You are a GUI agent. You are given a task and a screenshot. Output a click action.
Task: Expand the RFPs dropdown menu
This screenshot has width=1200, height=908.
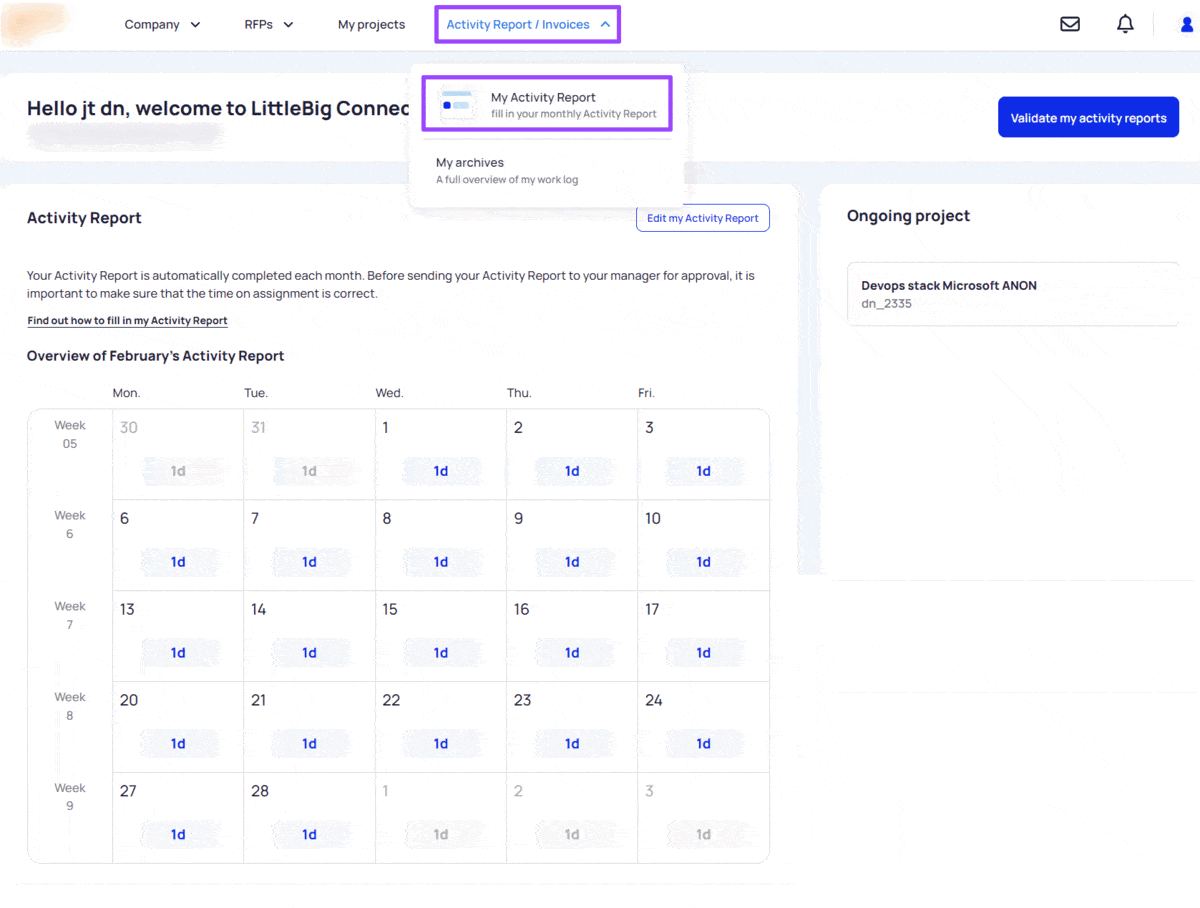pyautogui.click(x=269, y=25)
